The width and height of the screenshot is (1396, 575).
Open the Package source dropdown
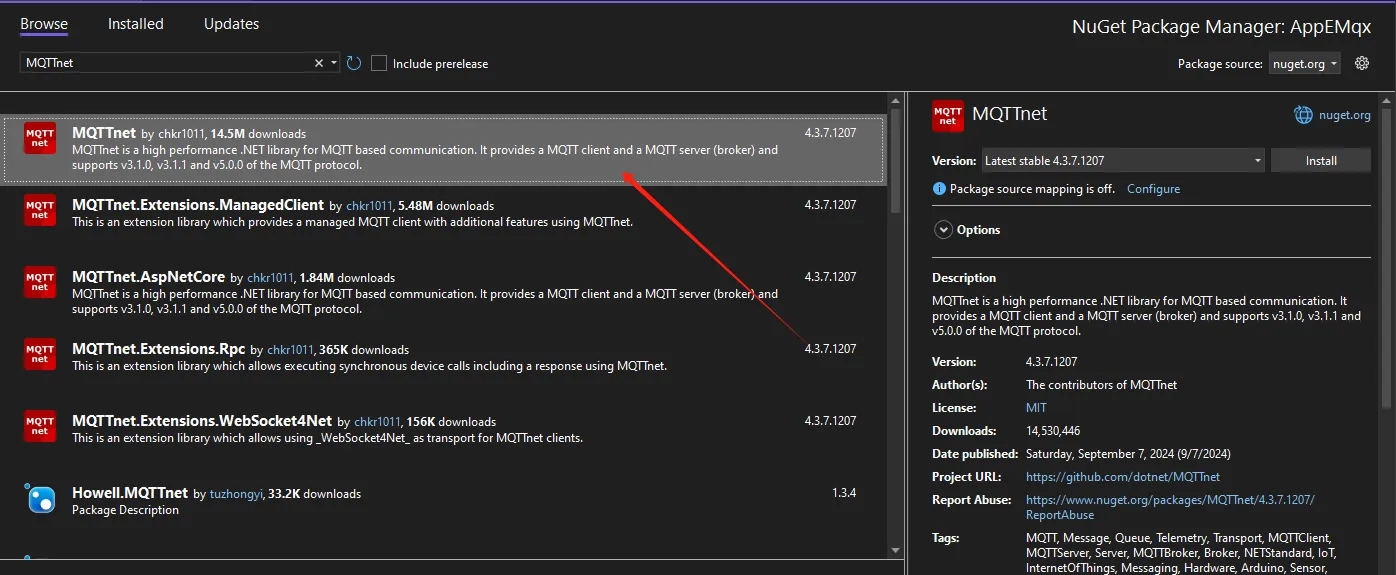[x=1305, y=63]
